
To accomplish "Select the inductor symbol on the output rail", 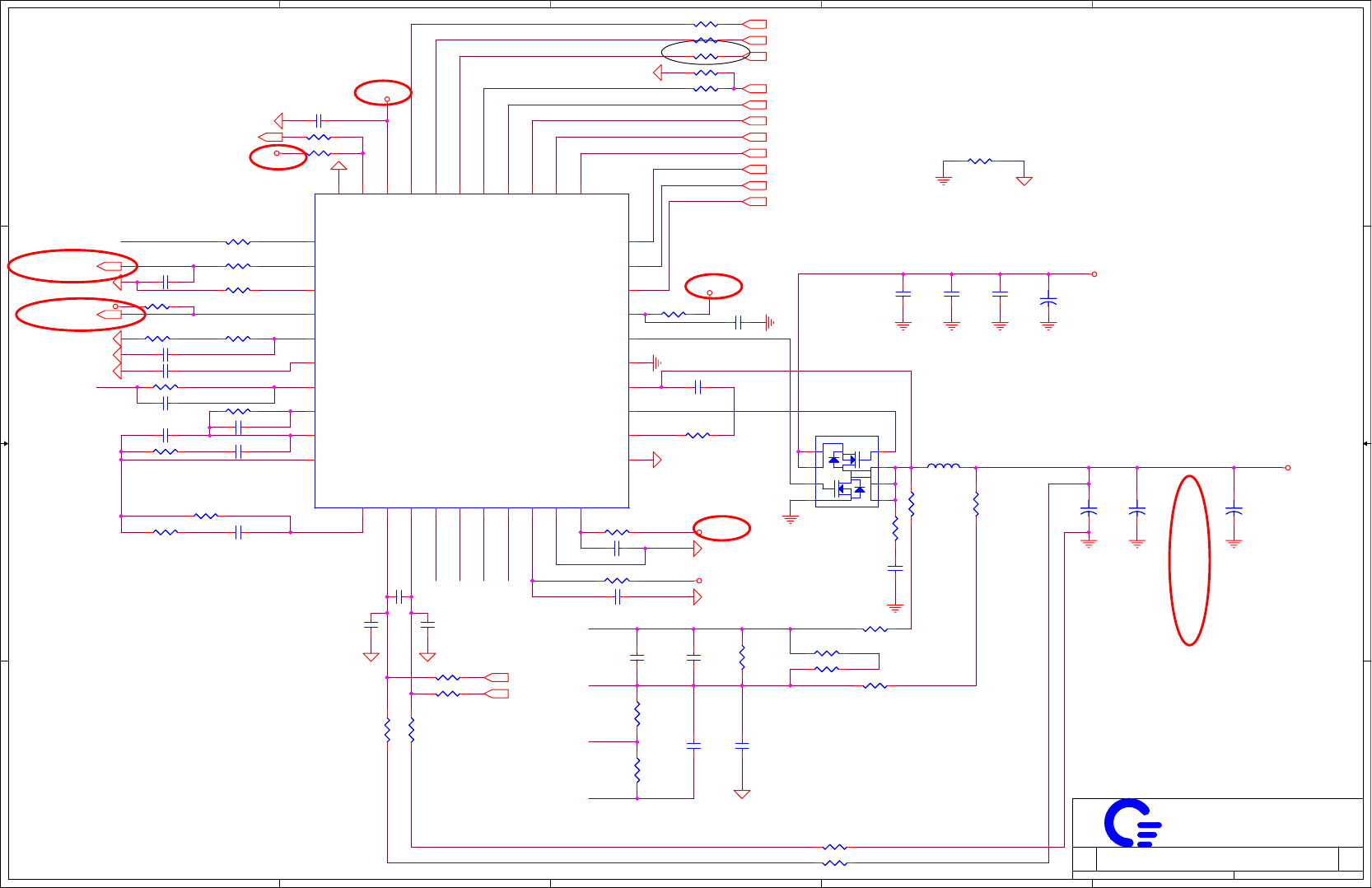I will [x=944, y=466].
